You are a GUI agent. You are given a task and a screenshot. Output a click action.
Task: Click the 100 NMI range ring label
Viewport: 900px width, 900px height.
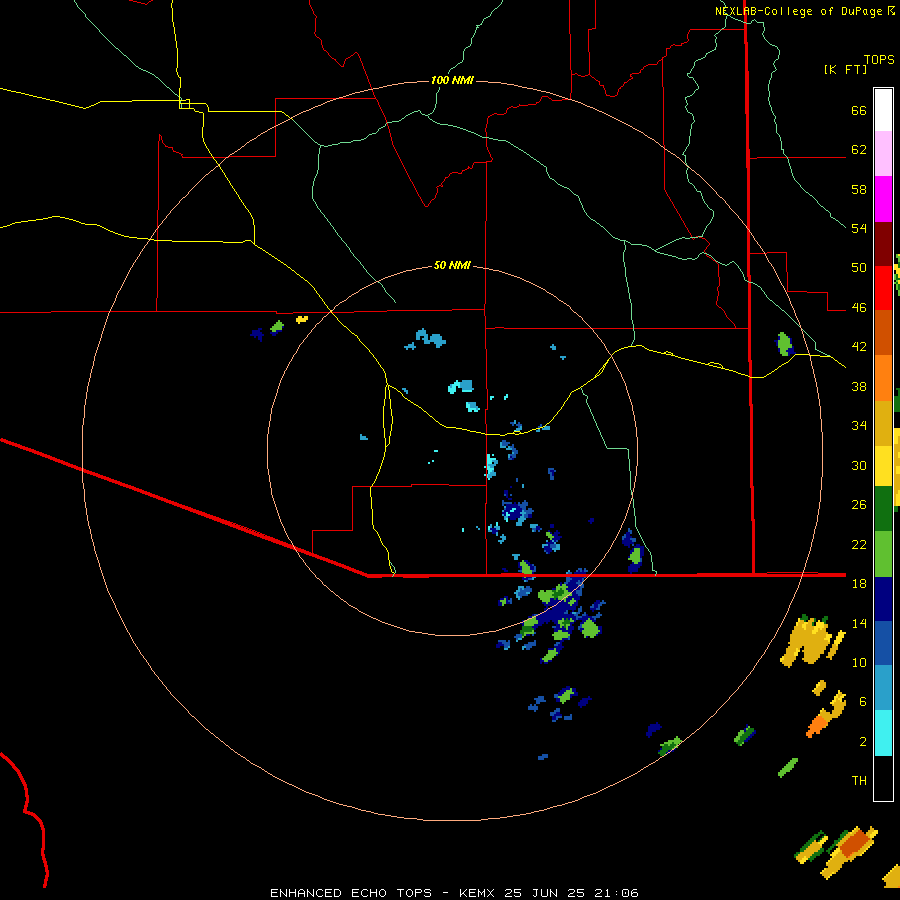pyautogui.click(x=452, y=80)
